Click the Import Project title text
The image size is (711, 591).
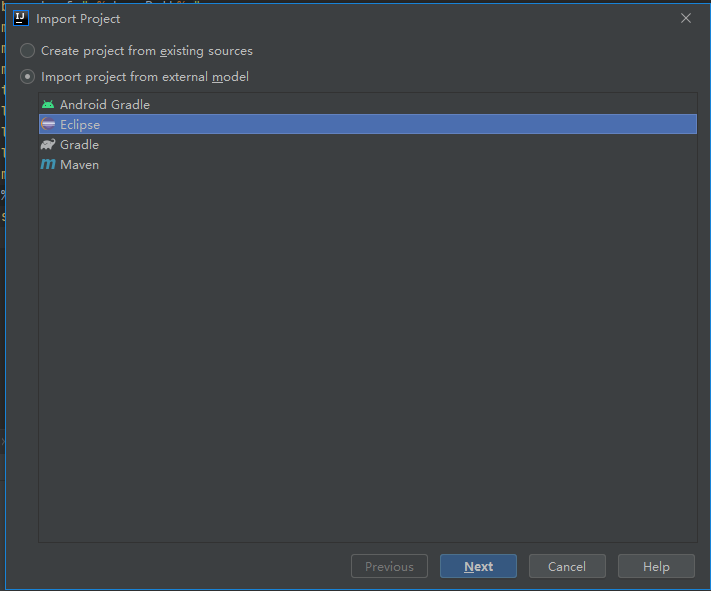(x=78, y=19)
